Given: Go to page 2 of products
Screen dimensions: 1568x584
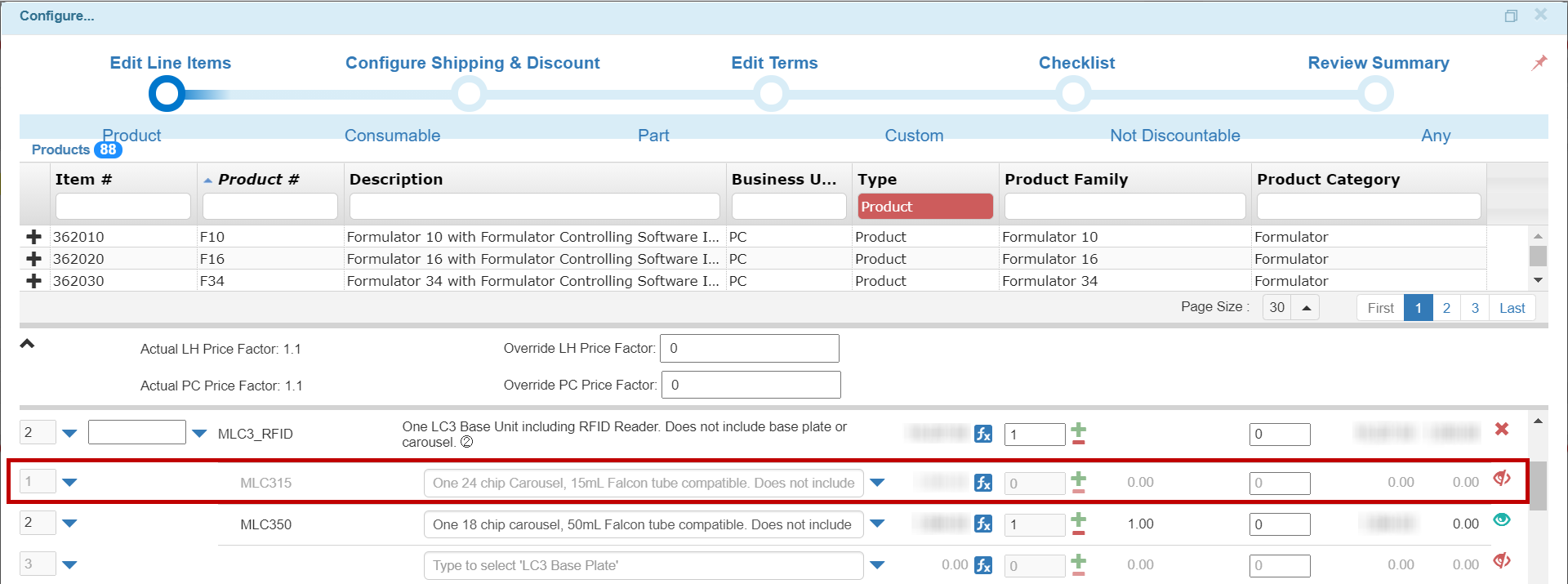Looking at the screenshot, I should [x=1446, y=308].
